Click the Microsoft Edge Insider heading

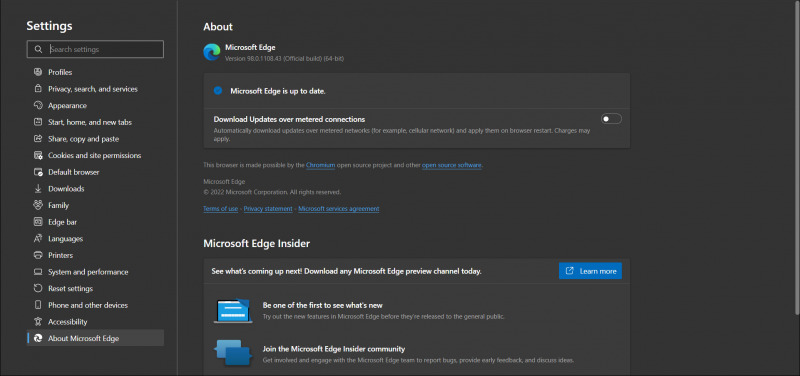(257, 243)
